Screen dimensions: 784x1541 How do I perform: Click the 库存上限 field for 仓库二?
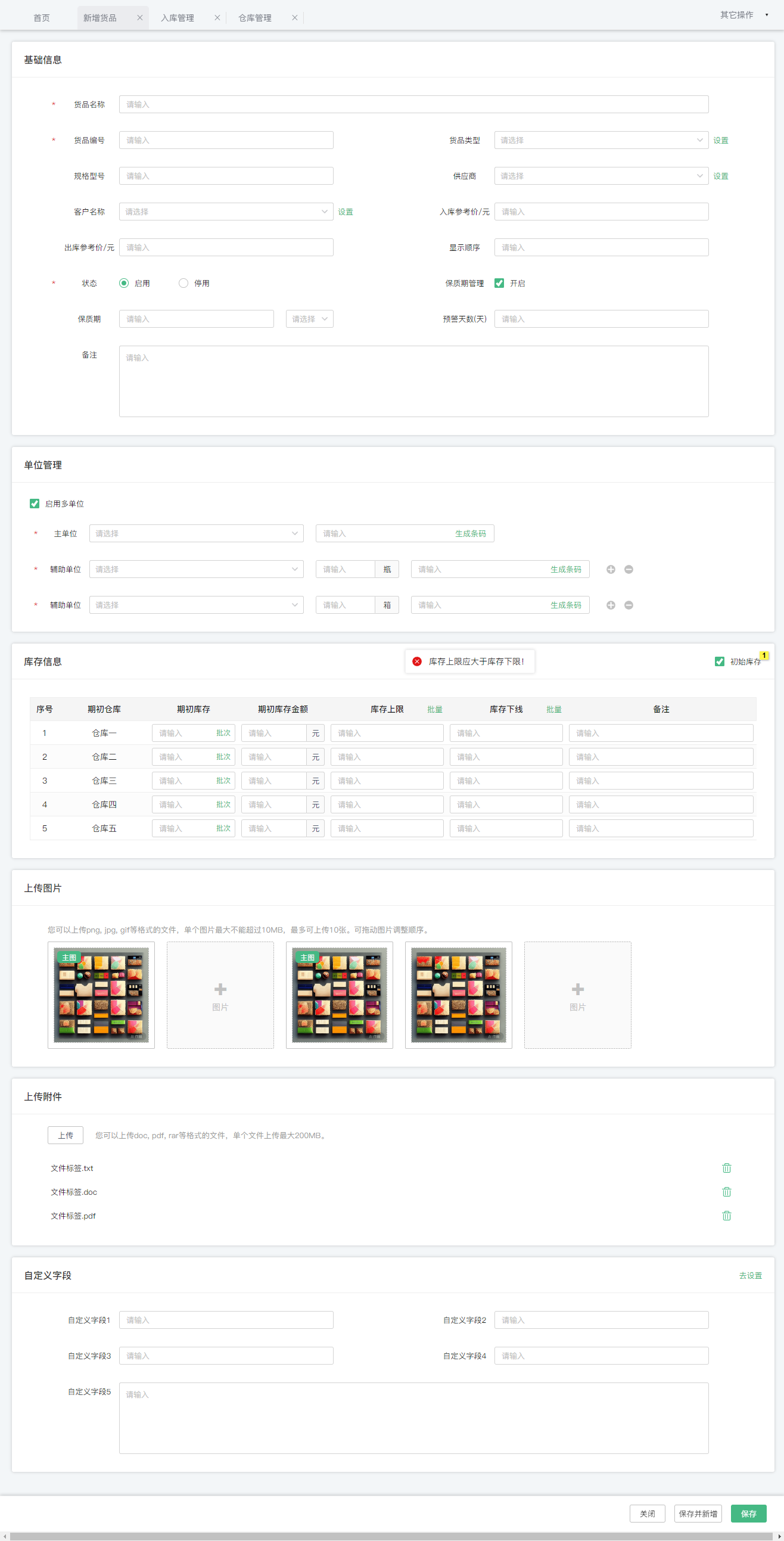(387, 757)
